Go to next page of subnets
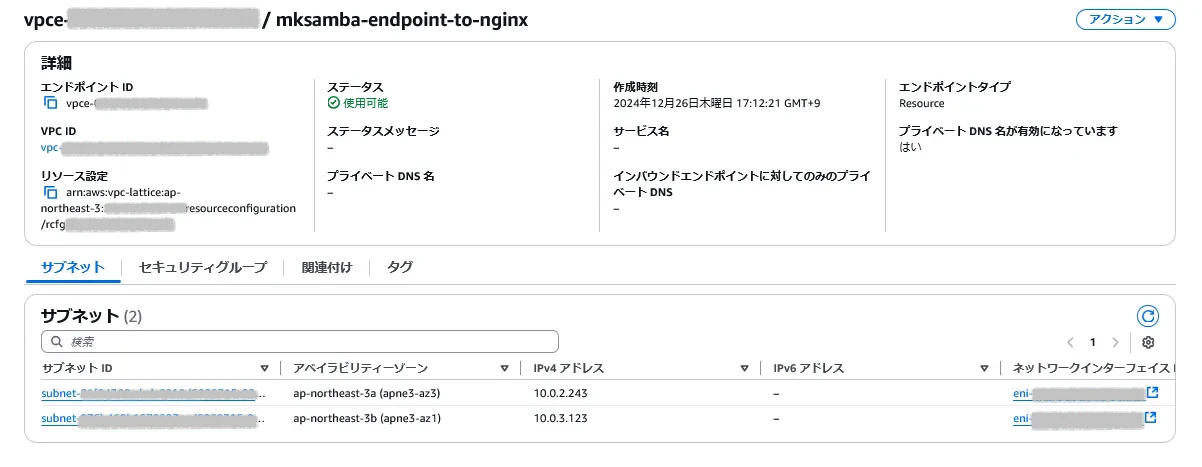The image size is (1202, 467). (1115, 342)
